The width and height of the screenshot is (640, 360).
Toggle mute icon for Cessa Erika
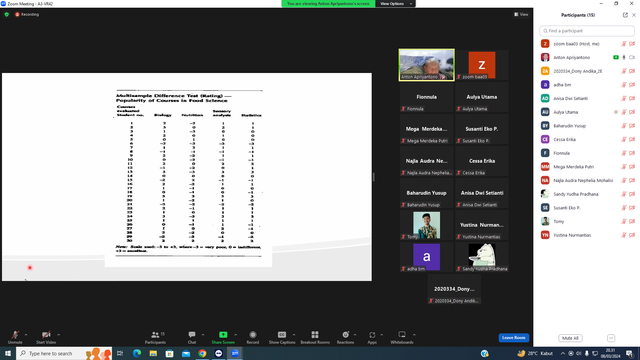pos(624,139)
